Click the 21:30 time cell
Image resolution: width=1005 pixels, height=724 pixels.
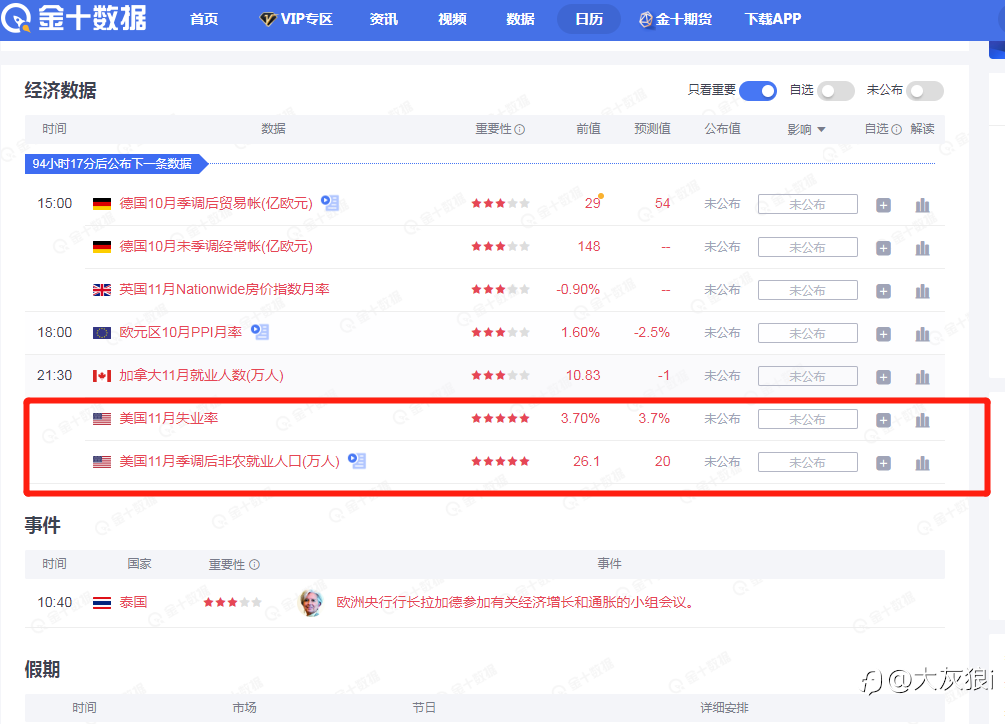pos(54,375)
